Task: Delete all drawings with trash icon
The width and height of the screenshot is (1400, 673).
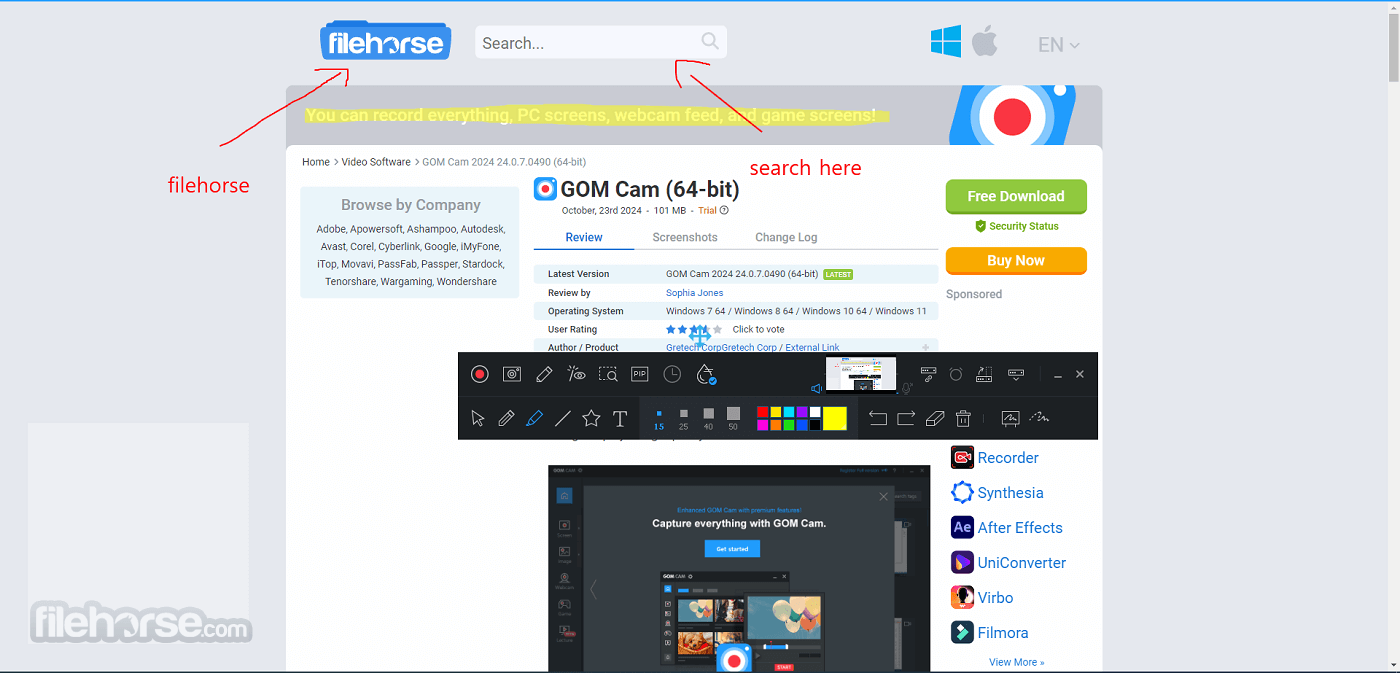Action: [x=963, y=418]
